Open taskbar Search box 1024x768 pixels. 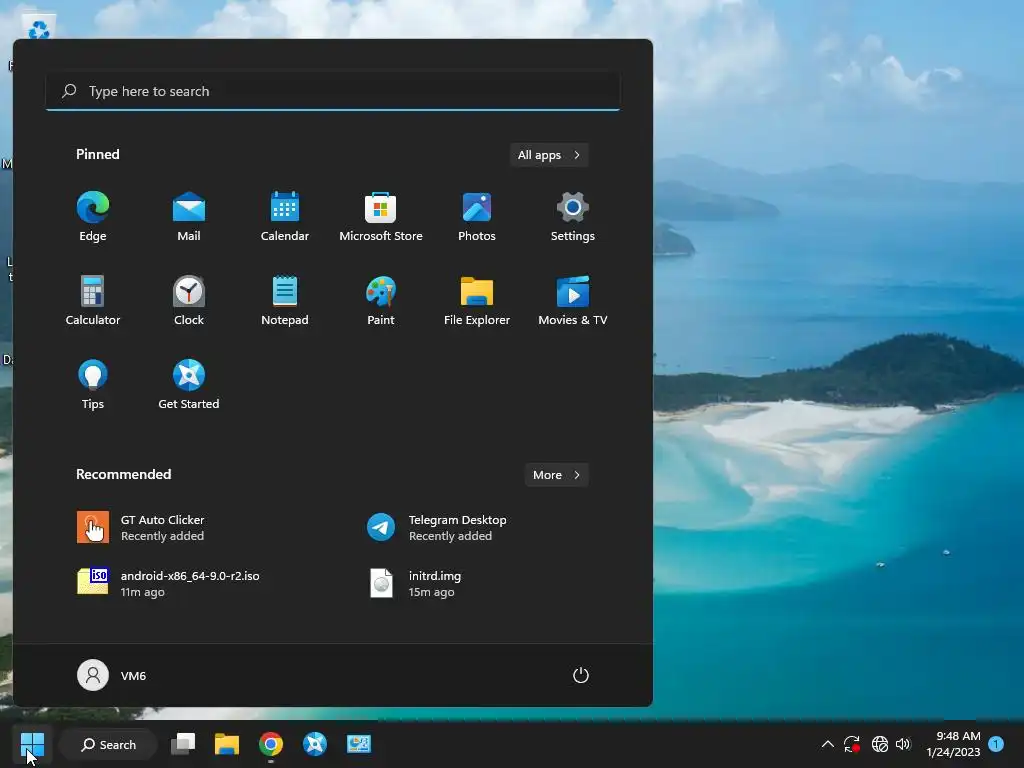pyautogui.click(x=108, y=744)
